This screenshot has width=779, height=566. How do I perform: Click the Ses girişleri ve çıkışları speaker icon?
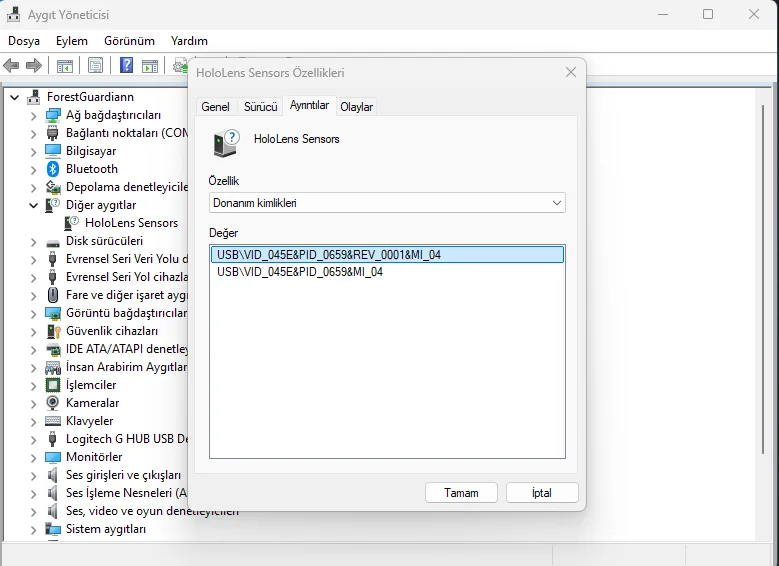53,475
